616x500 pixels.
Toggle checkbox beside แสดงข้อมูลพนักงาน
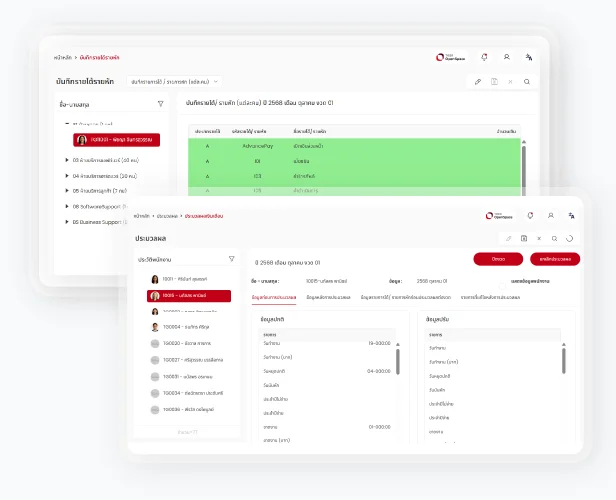coord(502,286)
